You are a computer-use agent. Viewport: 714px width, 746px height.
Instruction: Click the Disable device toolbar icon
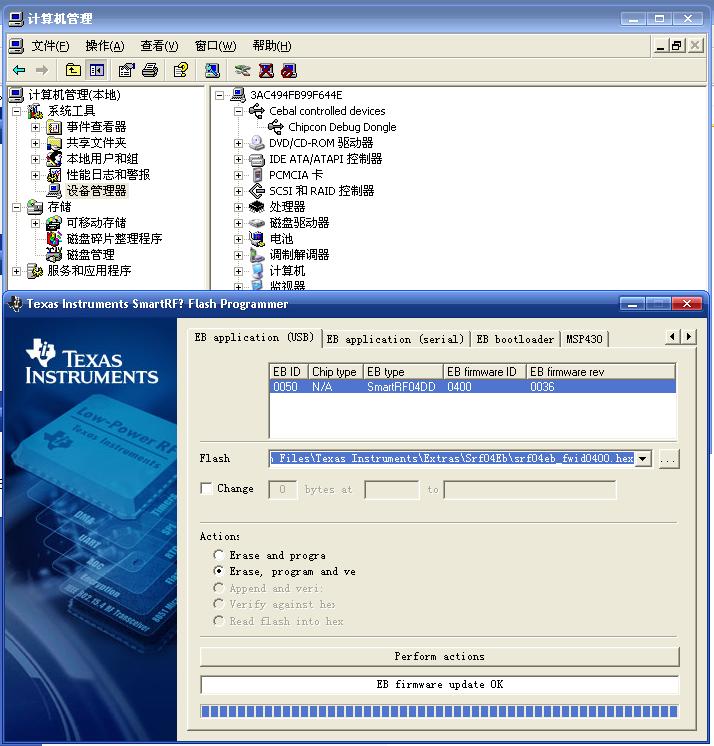pos(289,70)
